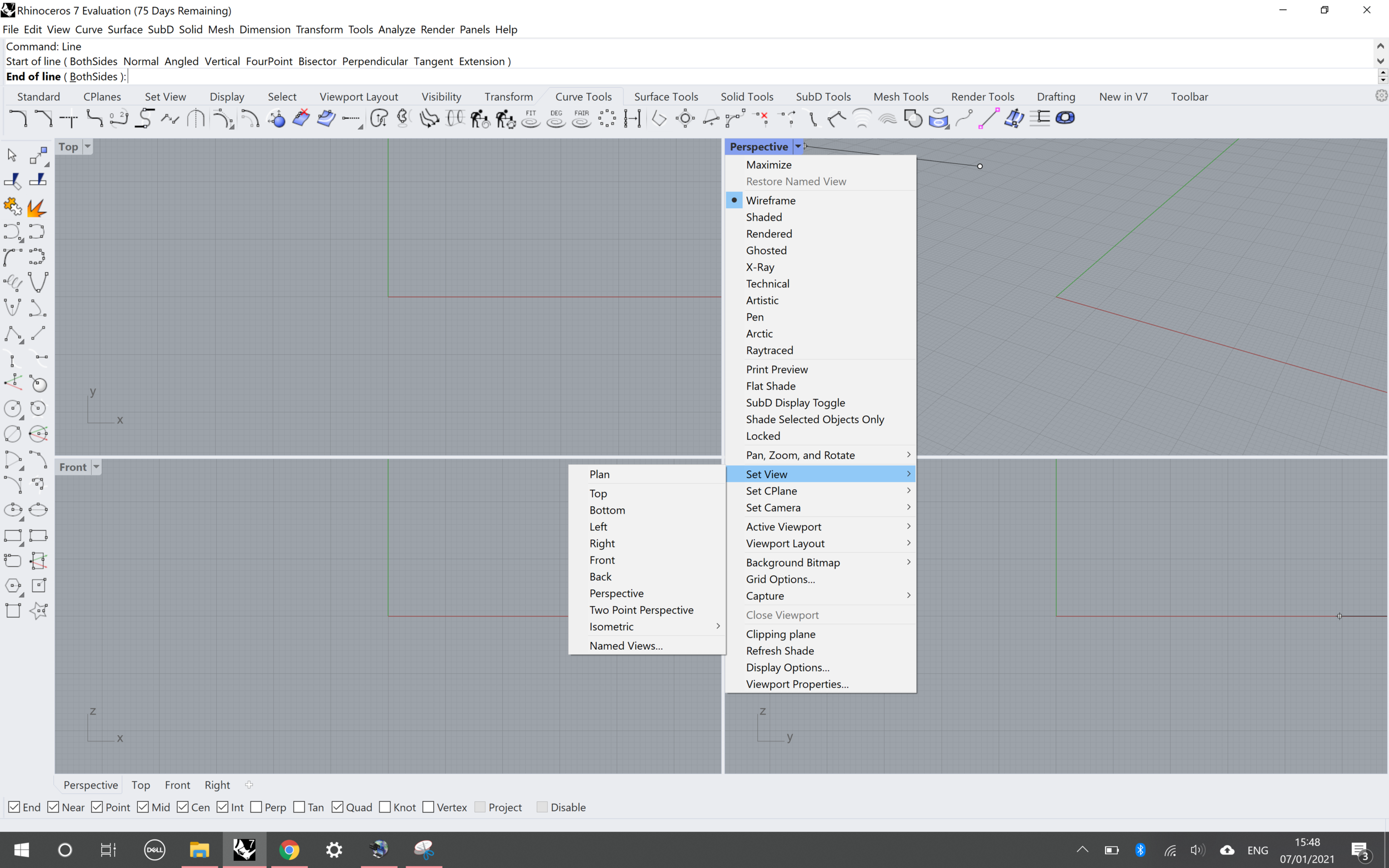The image size is (1389, 868).
Task: Click the Match Curve tool
Action: [171, 118]
